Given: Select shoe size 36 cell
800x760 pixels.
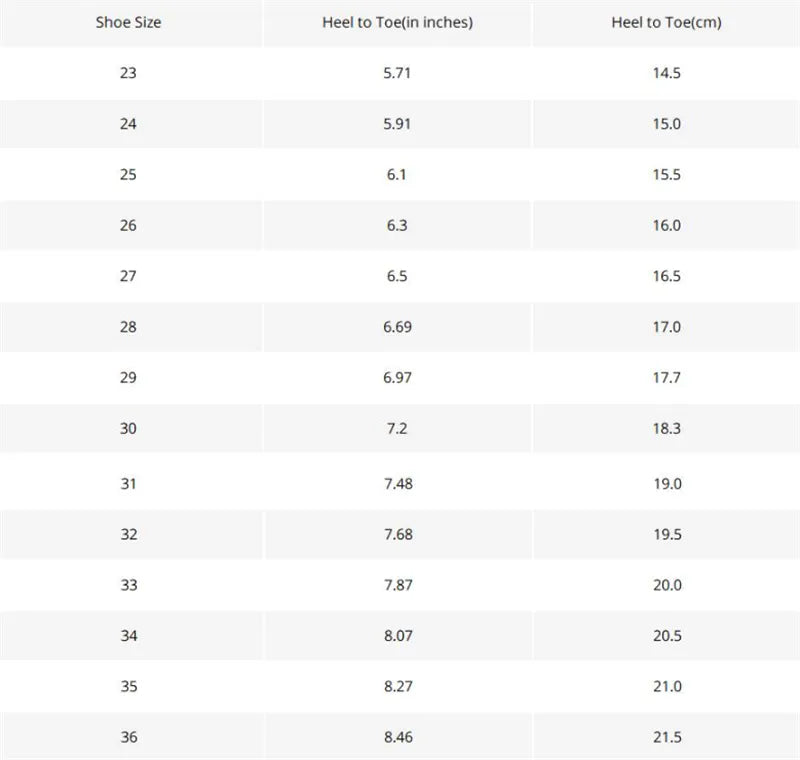Looking at the screenshot, I should [128, 737].
